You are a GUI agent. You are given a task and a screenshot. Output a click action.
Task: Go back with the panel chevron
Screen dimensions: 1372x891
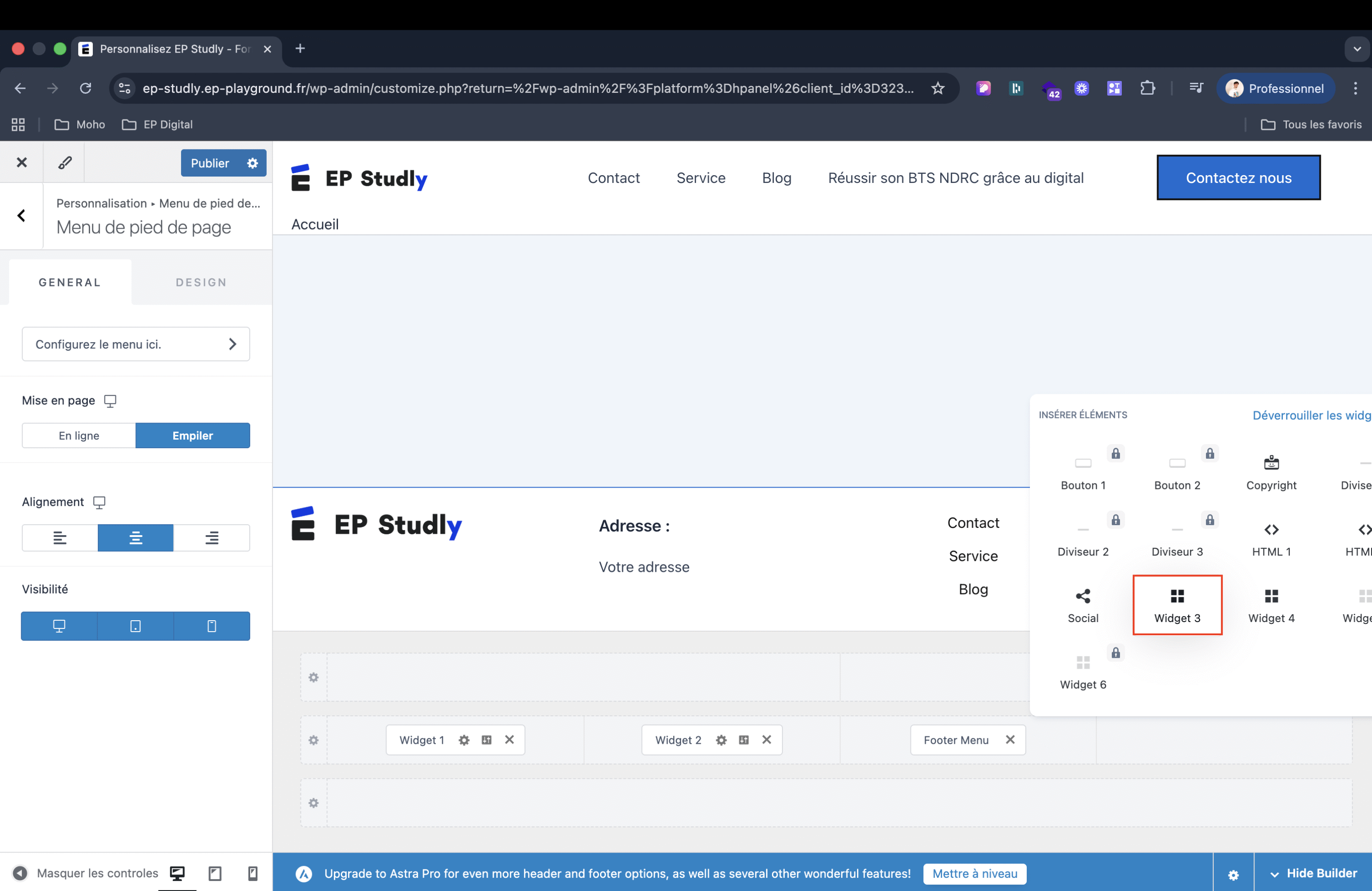click(x=21, y=216)
